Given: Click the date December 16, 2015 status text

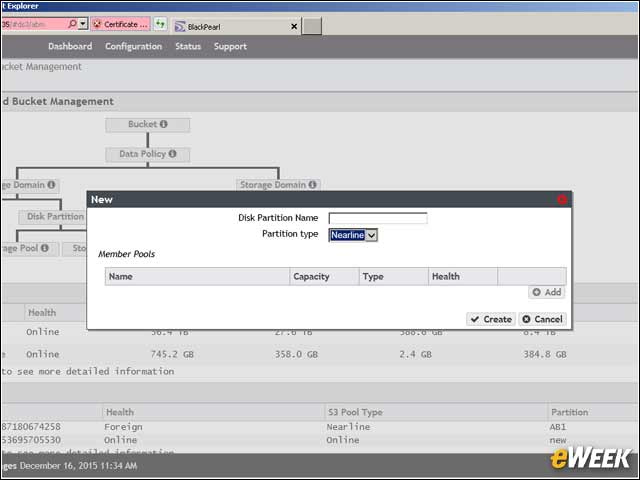Looking at the screenshot, I should tap(78, 466).
